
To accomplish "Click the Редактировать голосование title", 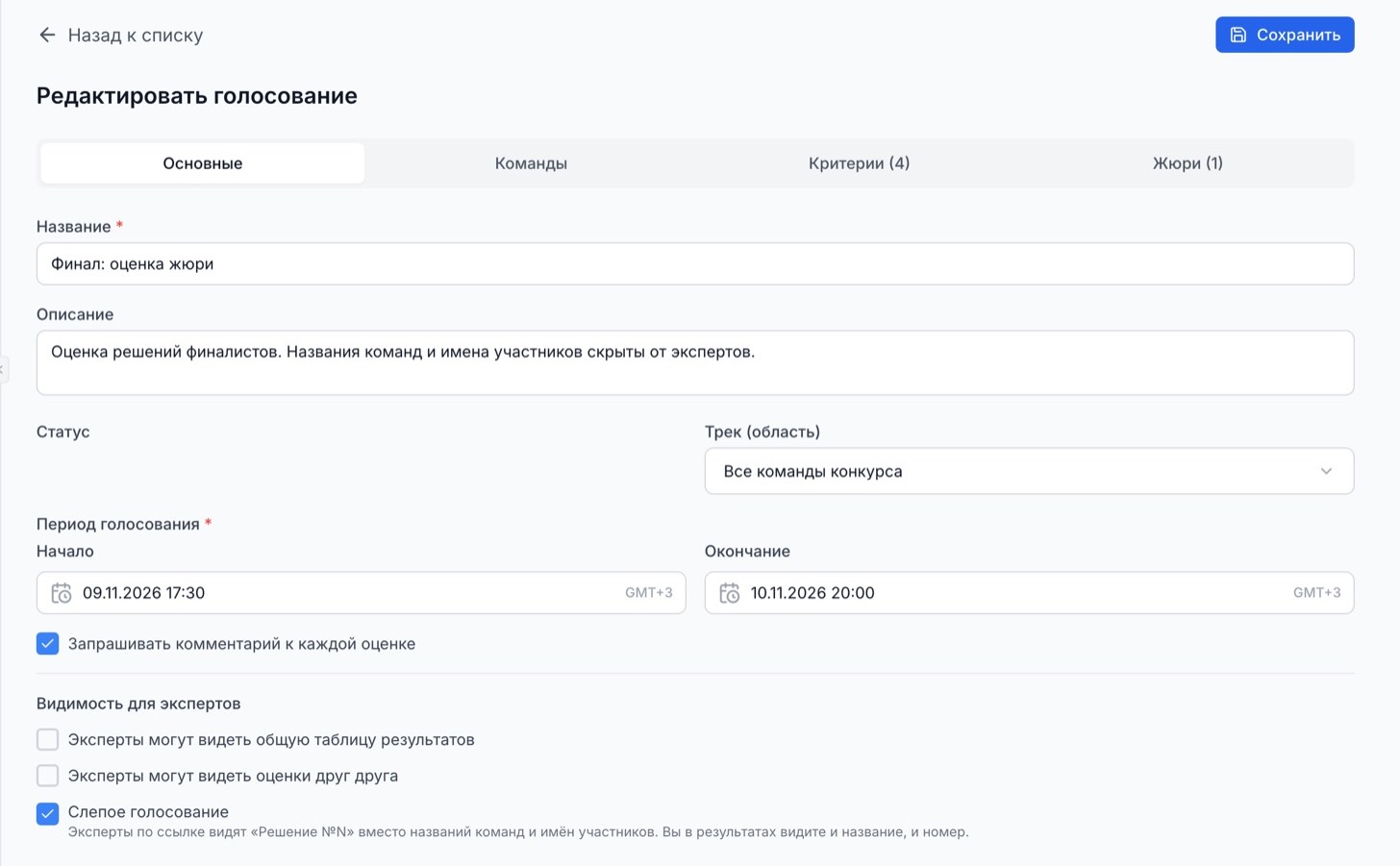I will coord(197,96).
